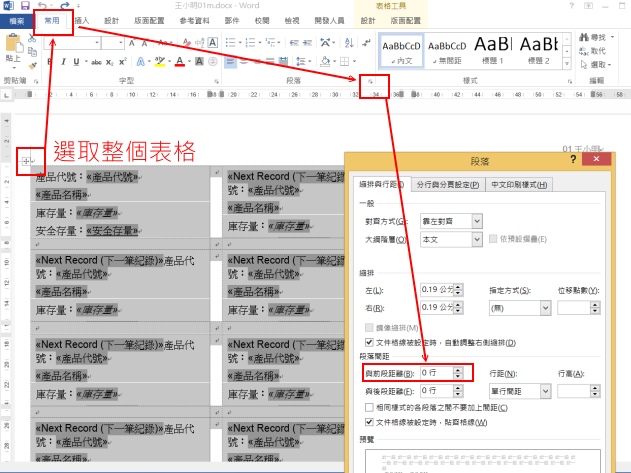Toggle Italic formatting
The width and height of the screenshot is (631, 473).
point(63,62)
